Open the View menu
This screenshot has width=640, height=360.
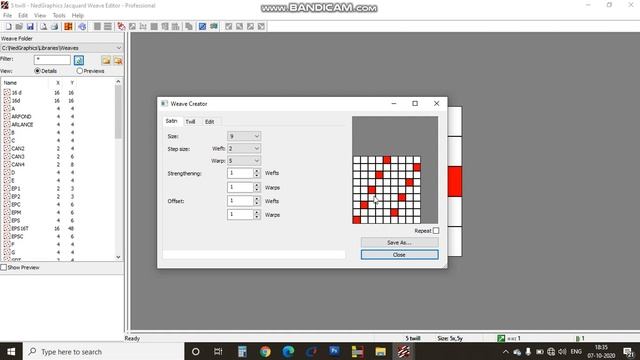[x=40, y=16]
